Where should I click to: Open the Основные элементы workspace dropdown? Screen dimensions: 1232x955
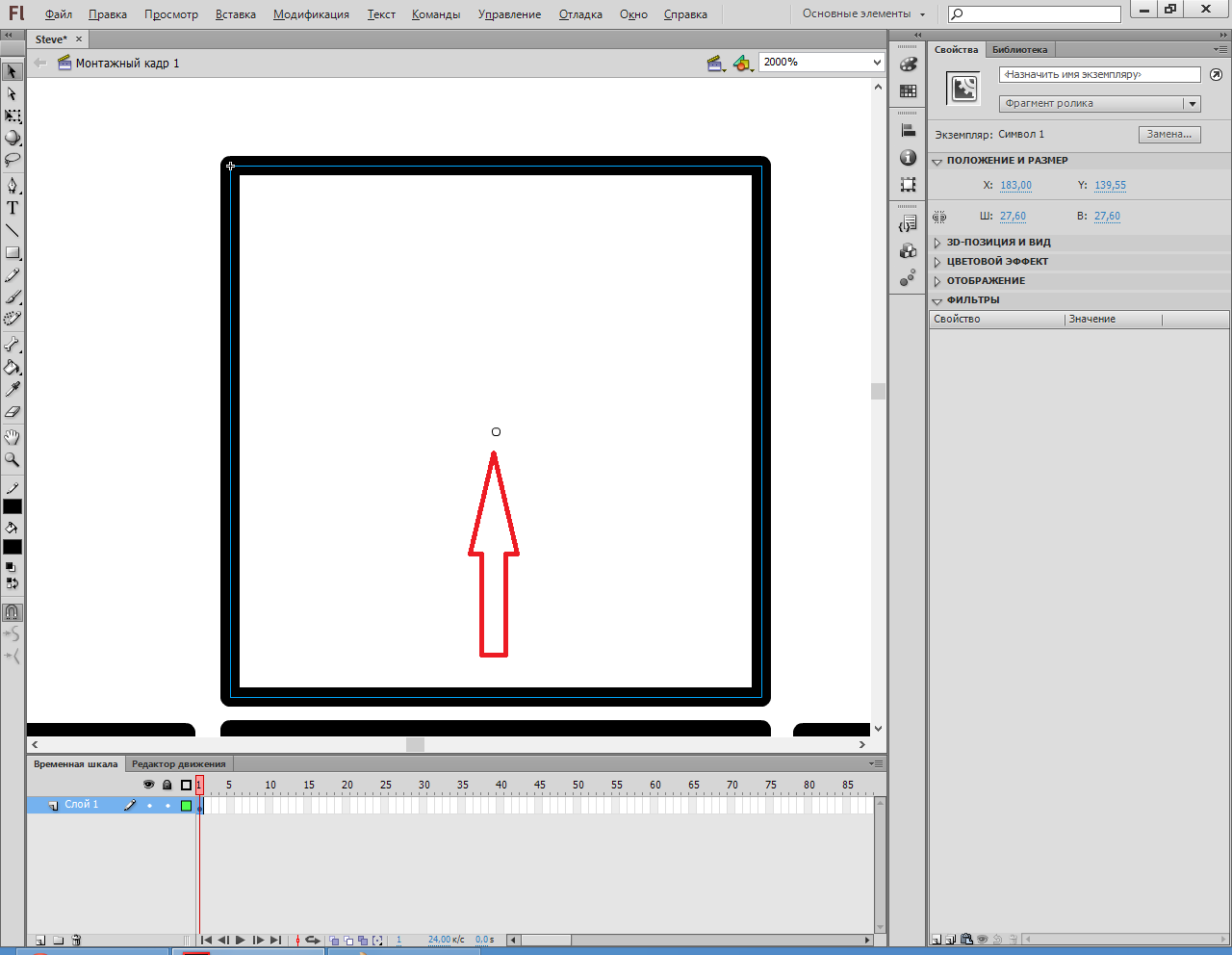pyautogui.click(x=864, y=13)
